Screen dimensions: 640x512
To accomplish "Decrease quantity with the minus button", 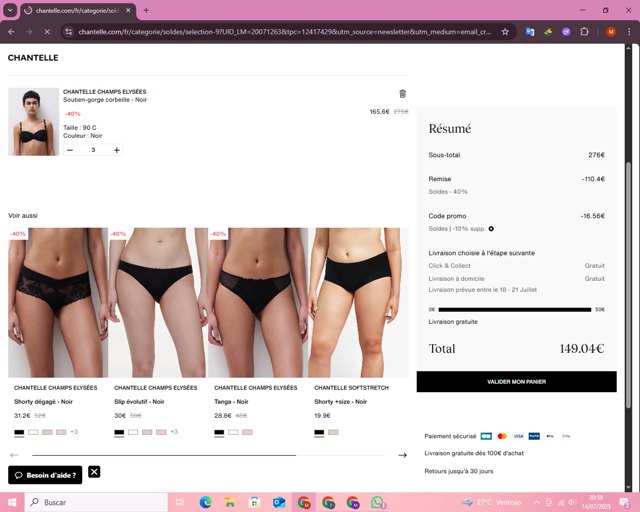I will [70, 150].
